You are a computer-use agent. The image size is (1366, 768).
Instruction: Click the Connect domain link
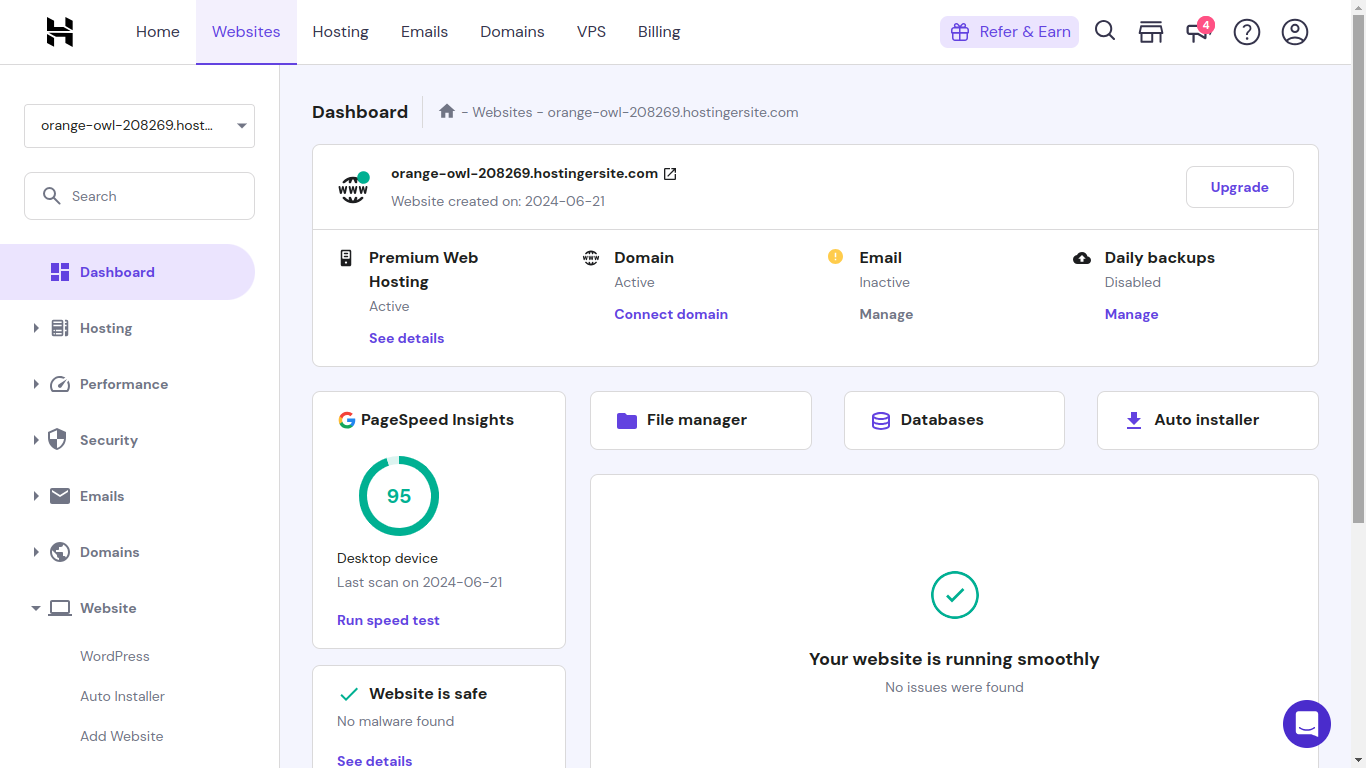[x=671, y=314]
